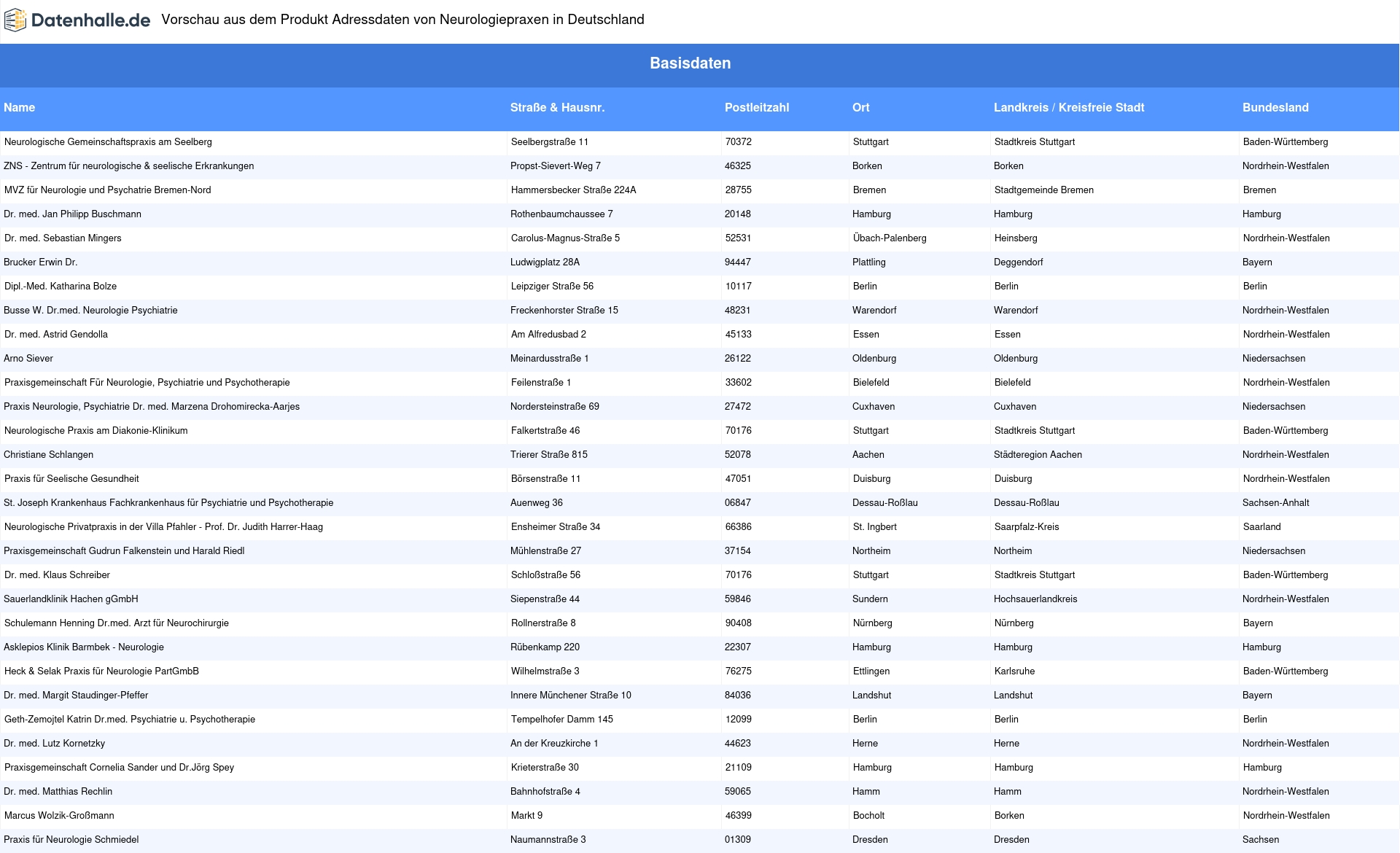Click Sauerlandklinik Hachen gGmbH
This screenshot has width=1400, height=853.
71,599
